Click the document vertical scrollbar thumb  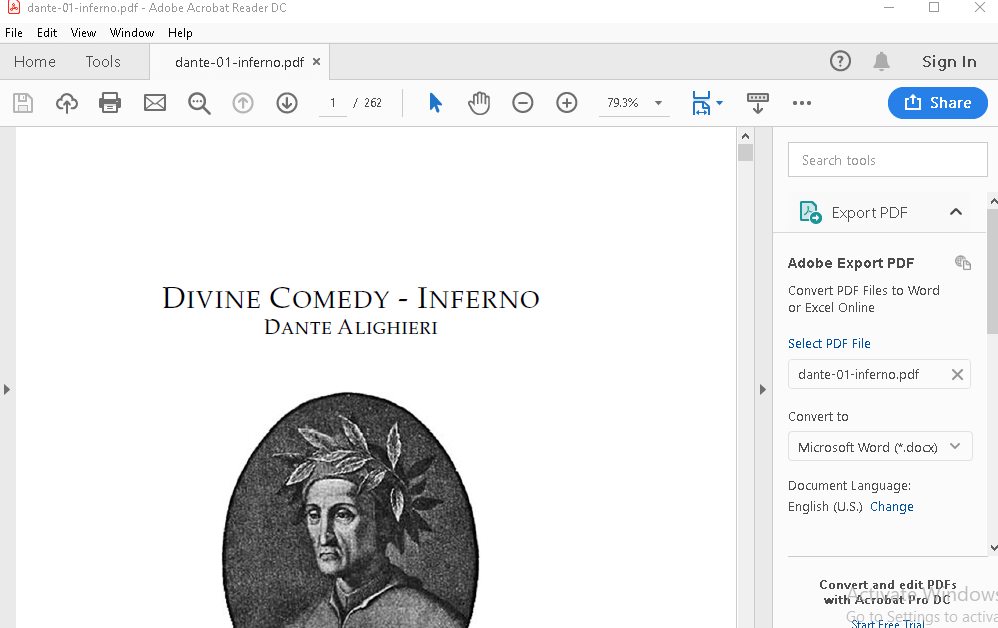[x=745, y=153]
